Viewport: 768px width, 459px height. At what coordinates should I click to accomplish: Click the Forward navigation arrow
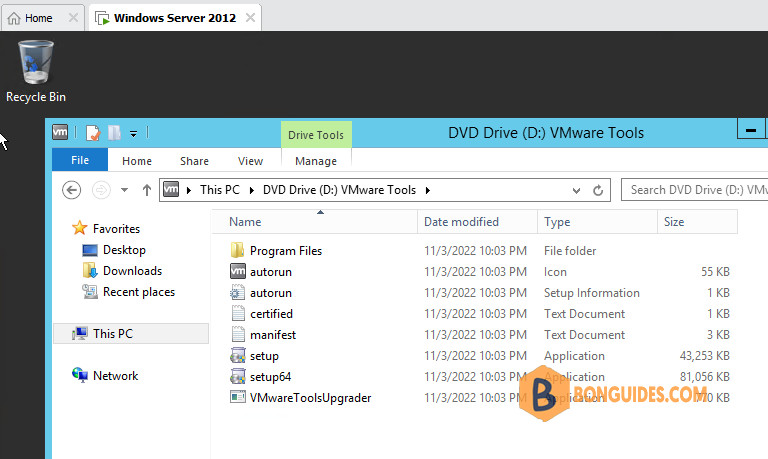pos(101,190)
